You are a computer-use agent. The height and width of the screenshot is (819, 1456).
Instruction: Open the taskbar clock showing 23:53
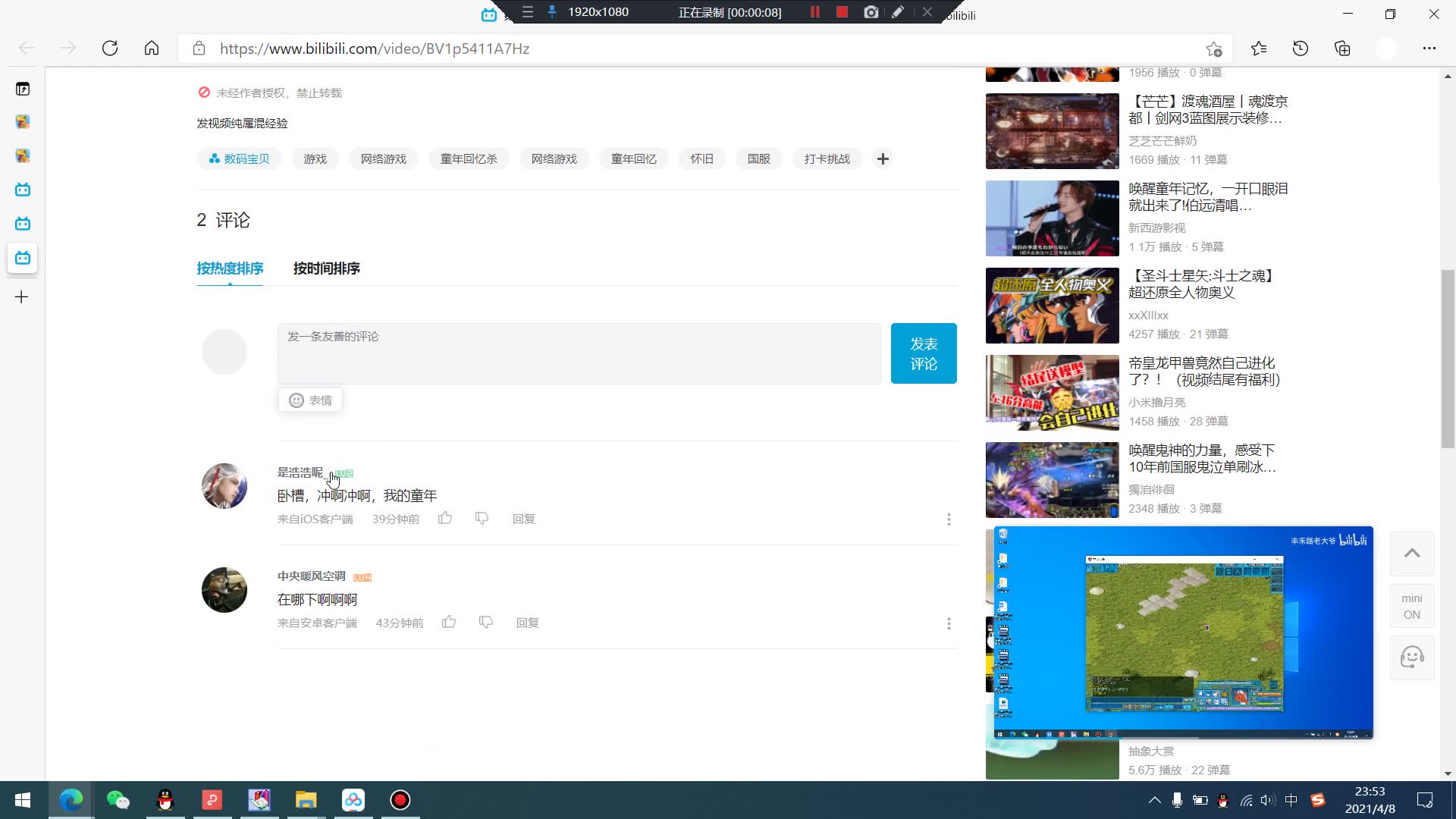(x=1370, y=800)
